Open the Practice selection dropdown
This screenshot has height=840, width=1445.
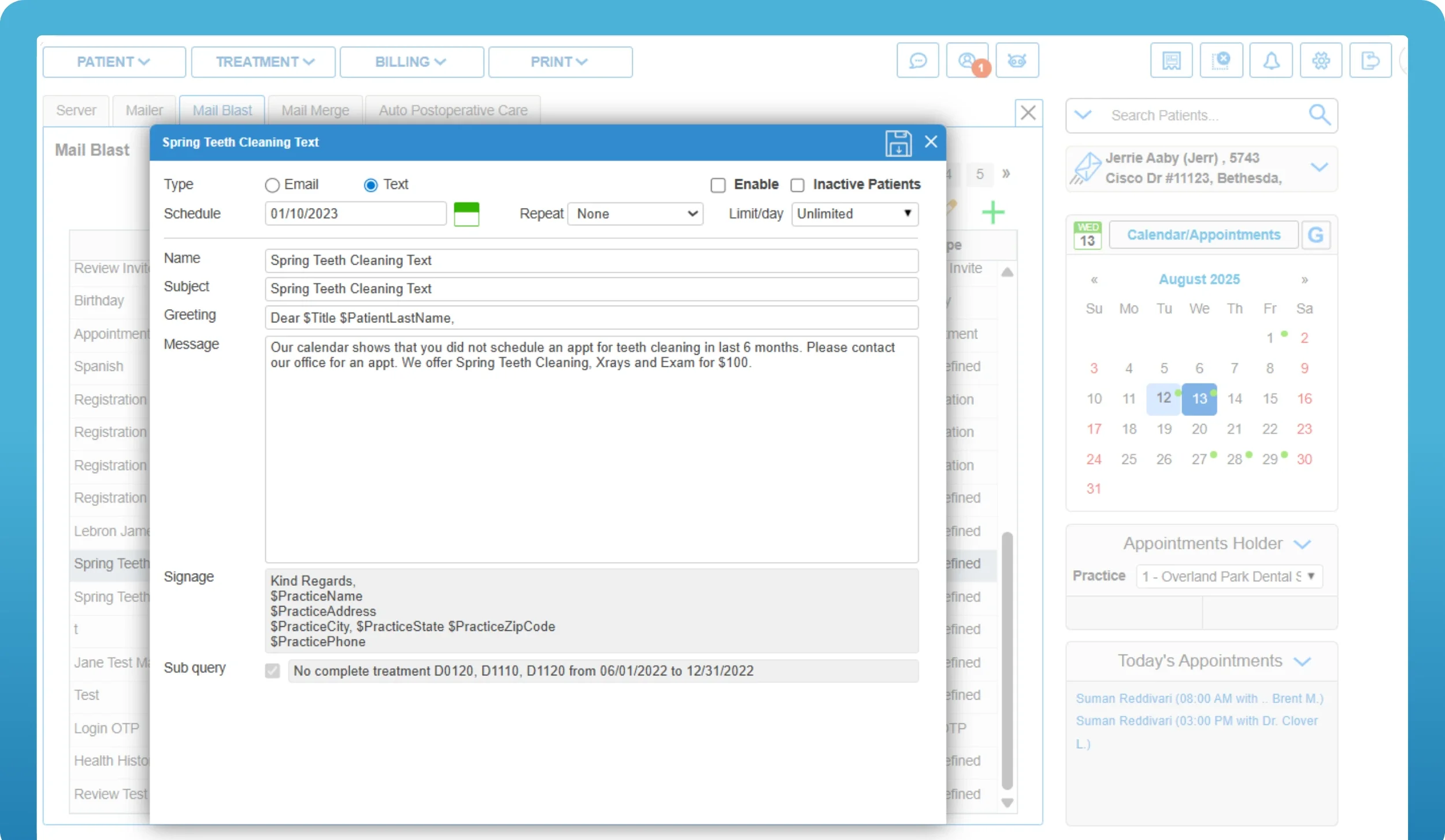(1229, 577)
